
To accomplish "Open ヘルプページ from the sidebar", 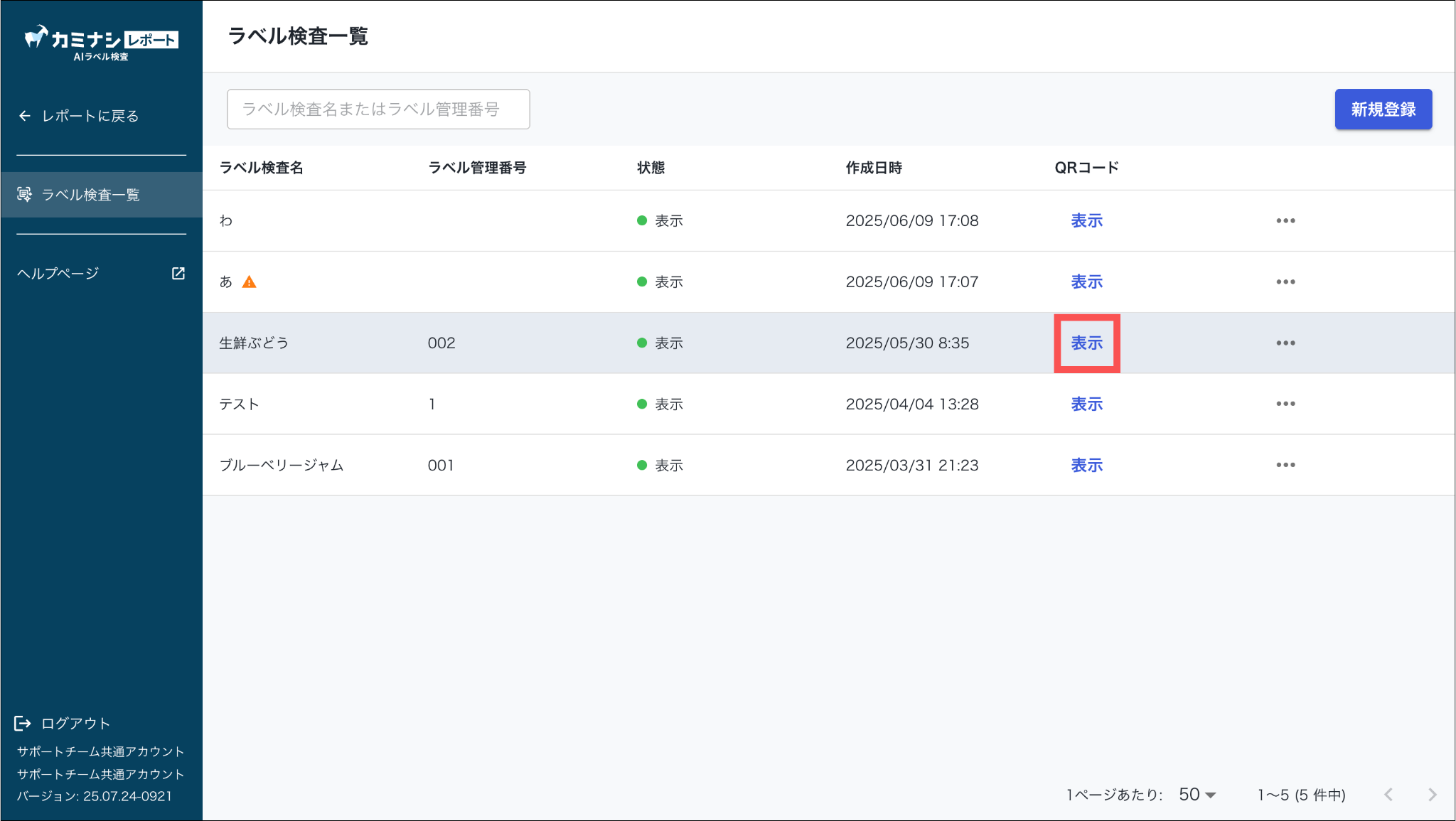I will coord(58,274).
